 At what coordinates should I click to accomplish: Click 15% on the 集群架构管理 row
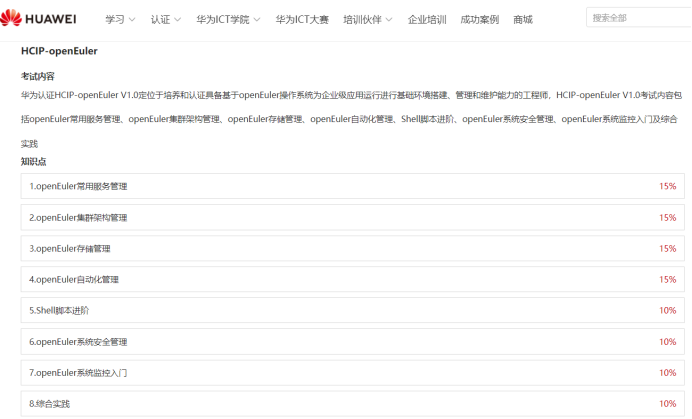pos(668,218)
